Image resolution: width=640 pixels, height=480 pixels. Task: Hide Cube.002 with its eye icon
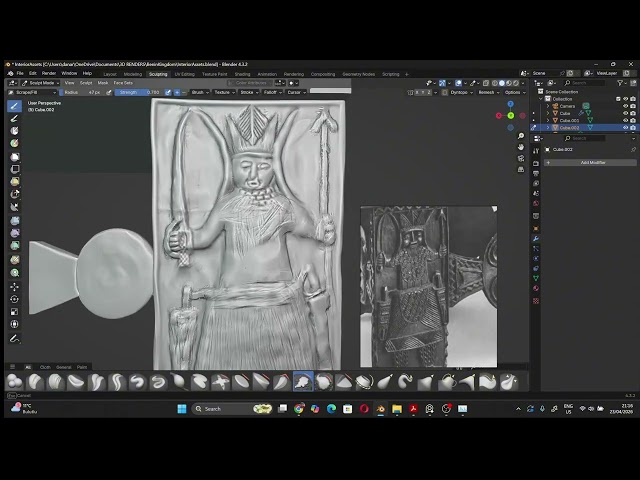tap(625, 128)
